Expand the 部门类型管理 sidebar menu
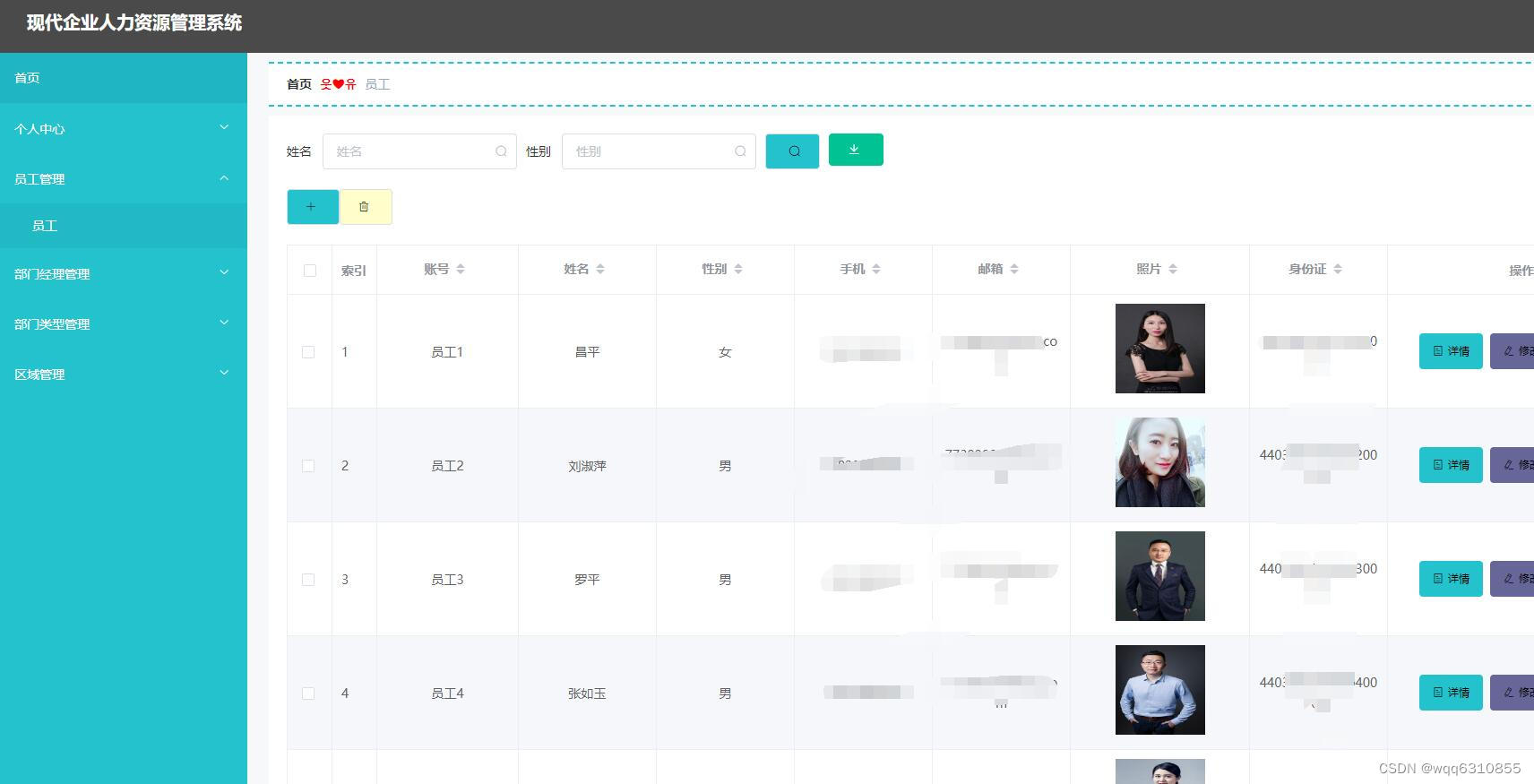The width and height of the screenshot is (1534, 784). (124, 323)
